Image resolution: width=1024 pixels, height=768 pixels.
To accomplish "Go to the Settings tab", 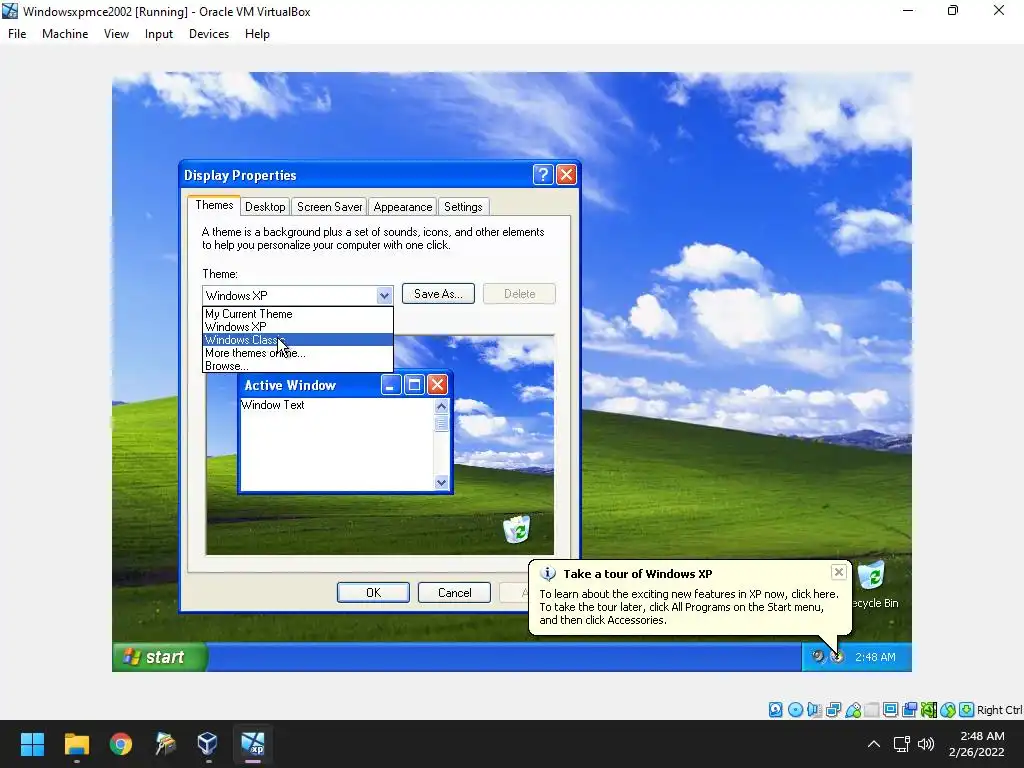I will tap(463, 207).
